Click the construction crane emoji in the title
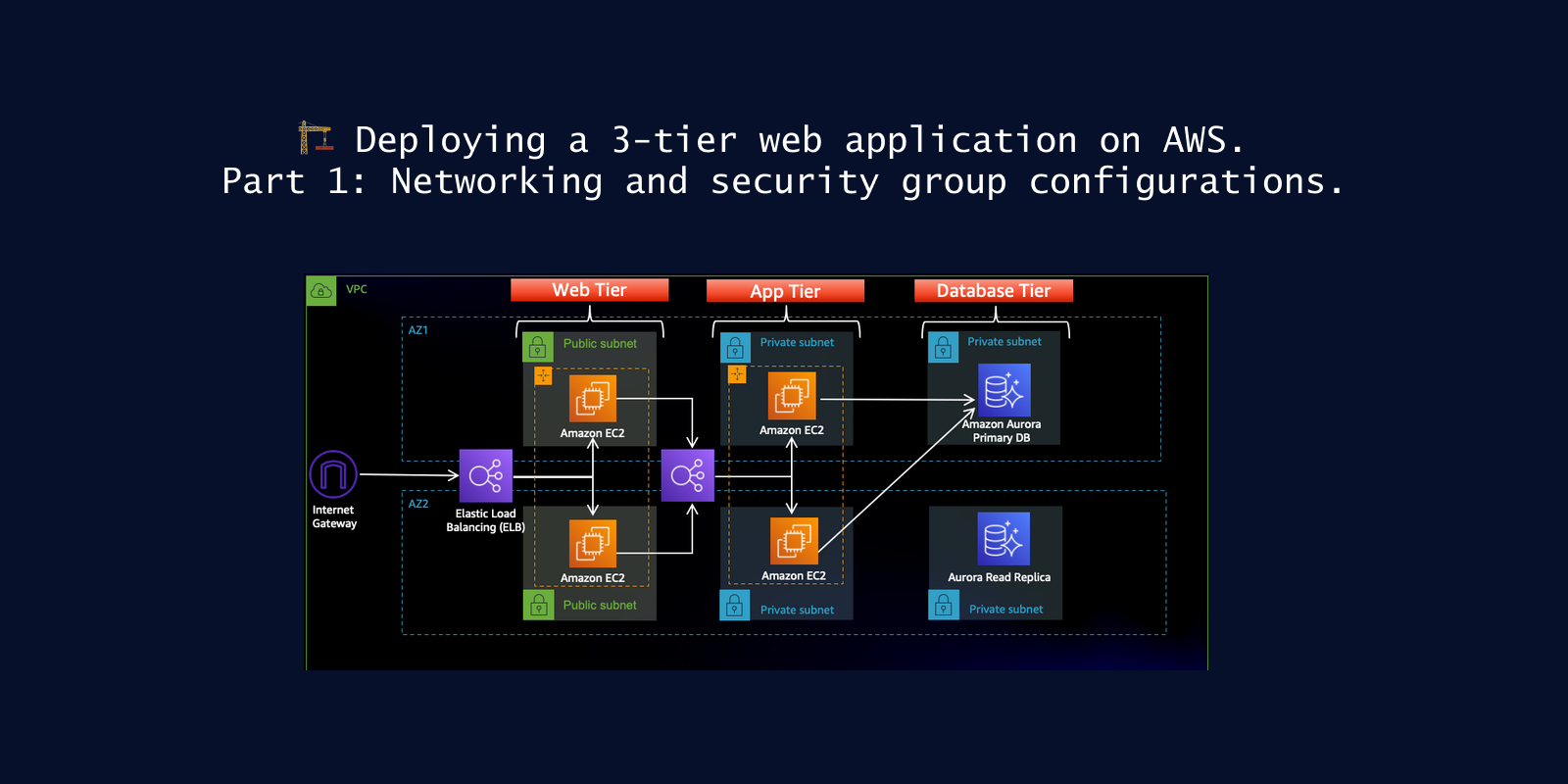This screenshot has height=784, width=1568. click(316, 138)
